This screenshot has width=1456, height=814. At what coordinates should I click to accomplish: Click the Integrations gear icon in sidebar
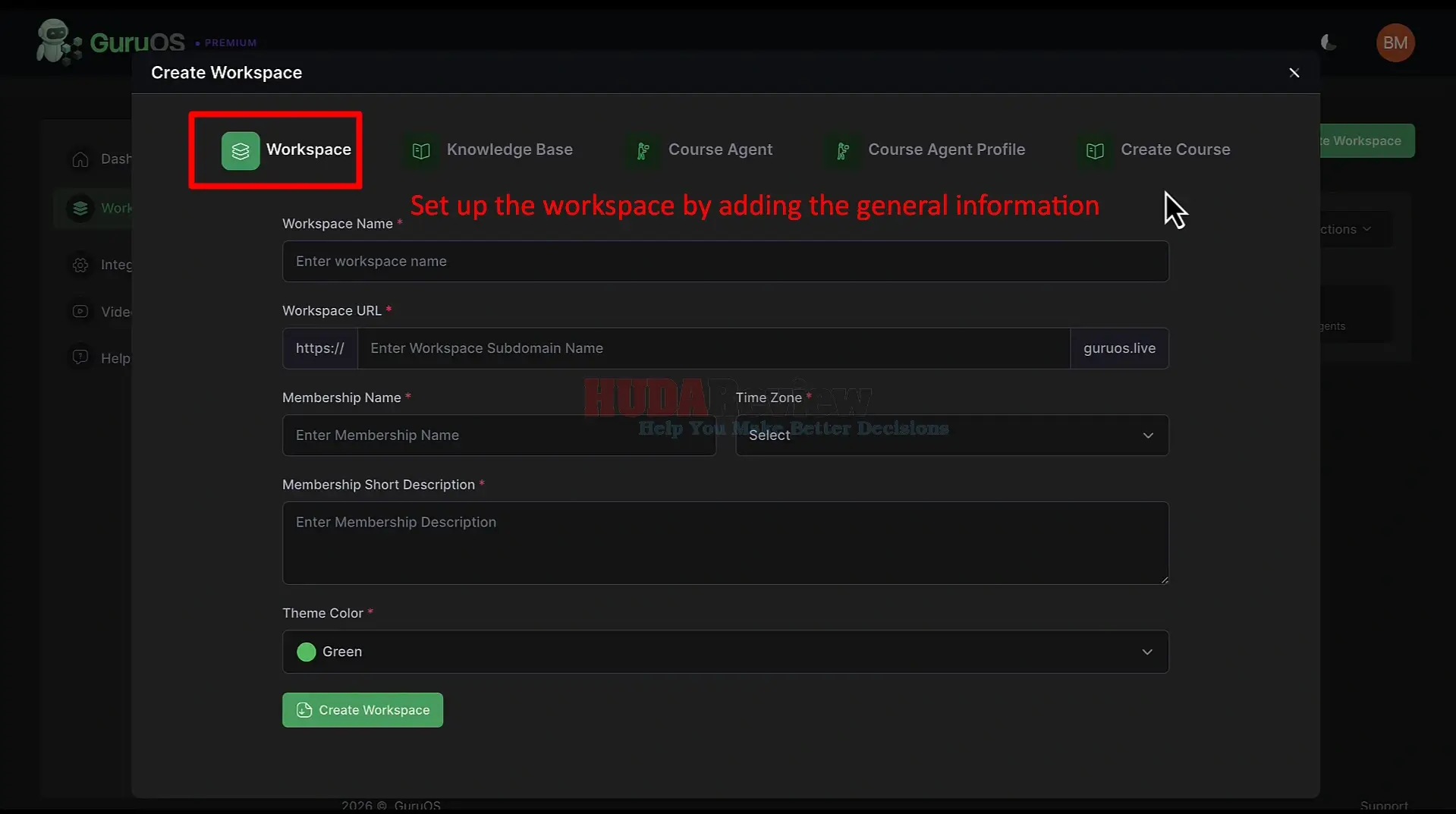coord(80,265)
